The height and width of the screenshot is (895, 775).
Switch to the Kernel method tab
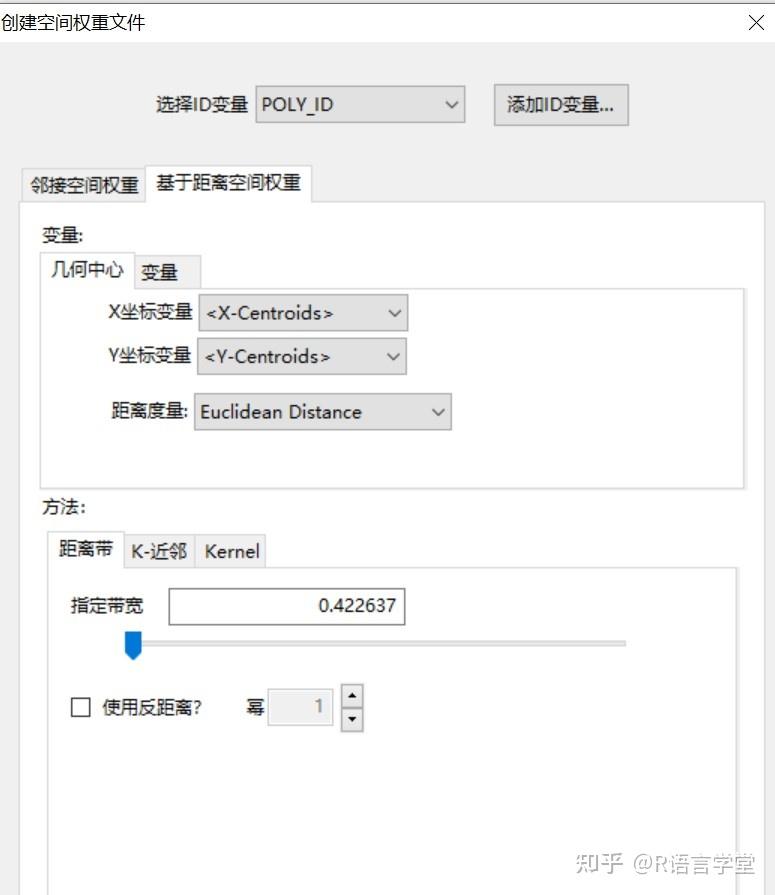230,550
